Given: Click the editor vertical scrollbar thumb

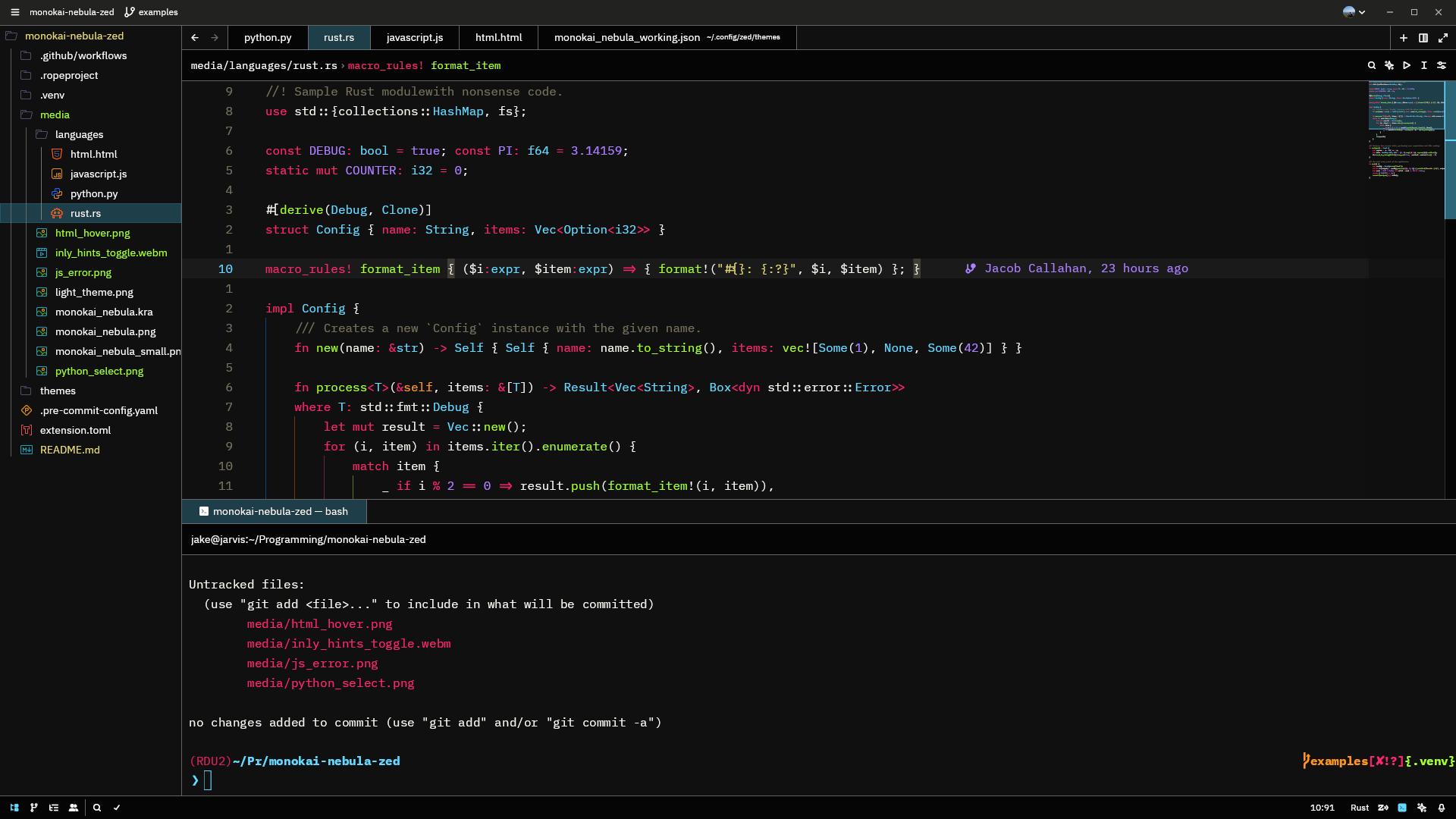Looking at the screenshot, I should [1450, 149].
